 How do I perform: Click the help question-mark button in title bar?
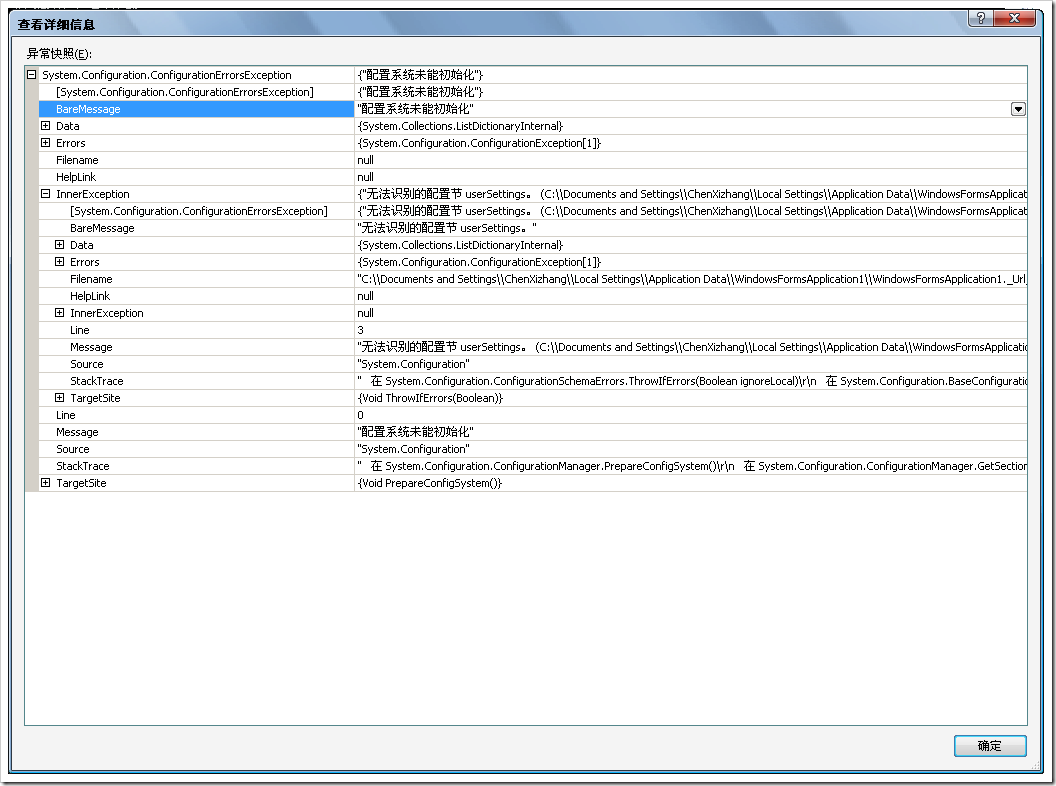click(981, 18)
